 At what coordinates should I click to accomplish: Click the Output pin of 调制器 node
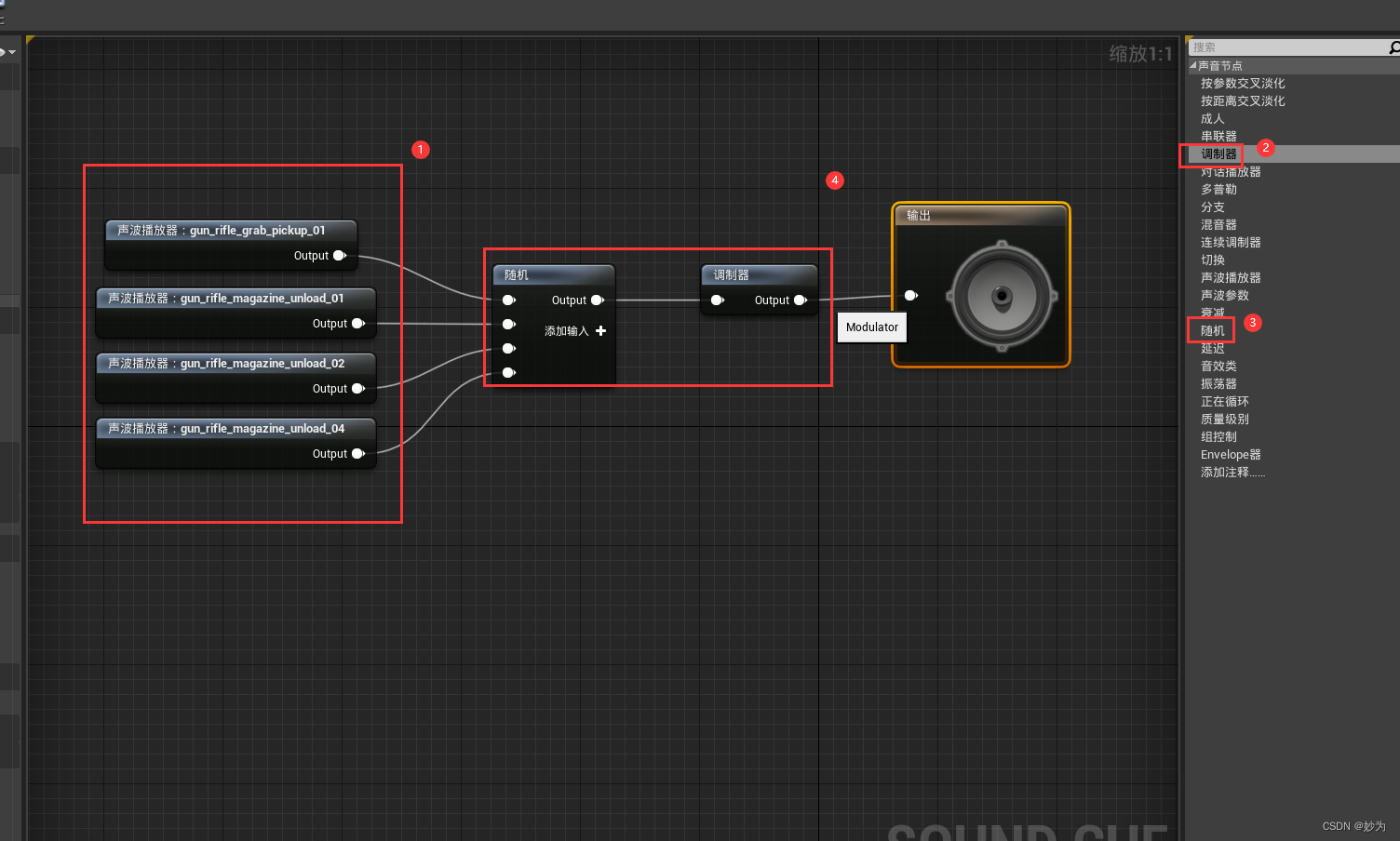pos(801,300)
